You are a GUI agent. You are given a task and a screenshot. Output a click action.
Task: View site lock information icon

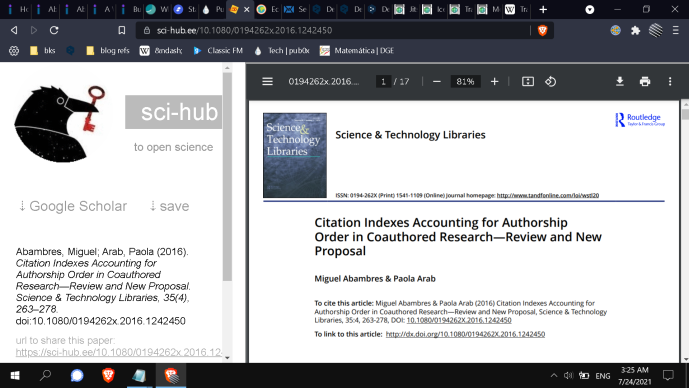click(x=147, y=30)
